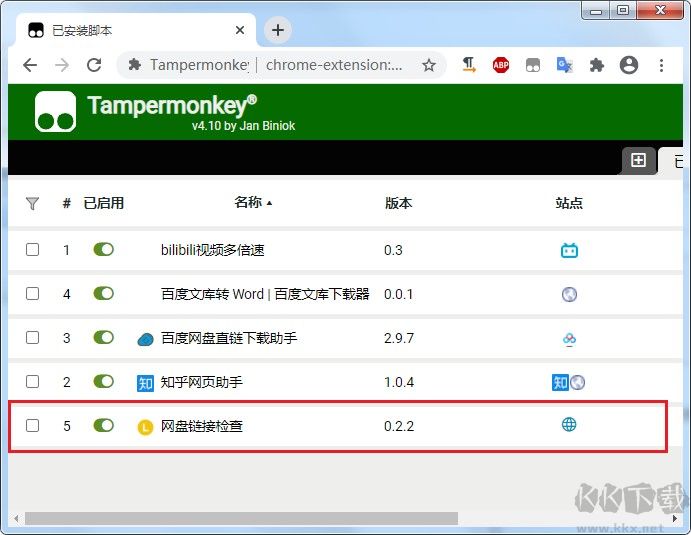This screenshot has width=691, height=535.
Task: Open a new browser tab
Action: (x=278, y=30)
